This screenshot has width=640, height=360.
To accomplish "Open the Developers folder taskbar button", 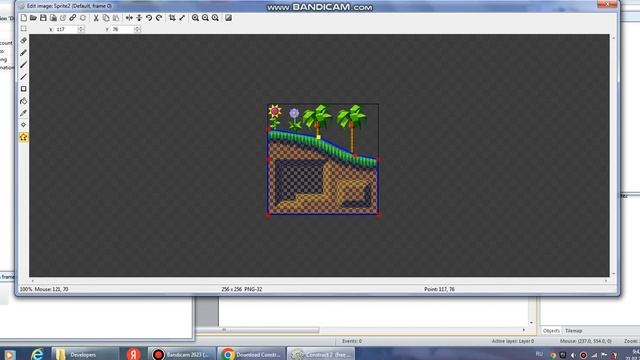I will click(x=85, y=354).
